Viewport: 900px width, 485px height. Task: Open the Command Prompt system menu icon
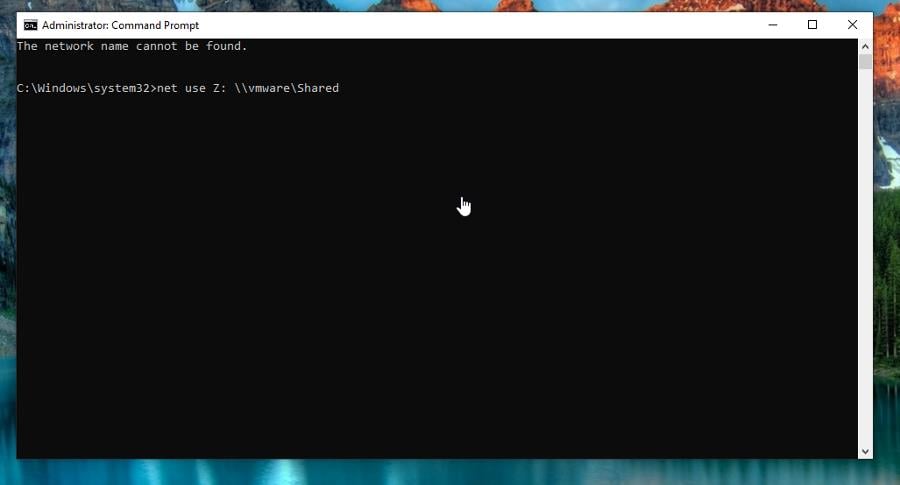[30, 25]
